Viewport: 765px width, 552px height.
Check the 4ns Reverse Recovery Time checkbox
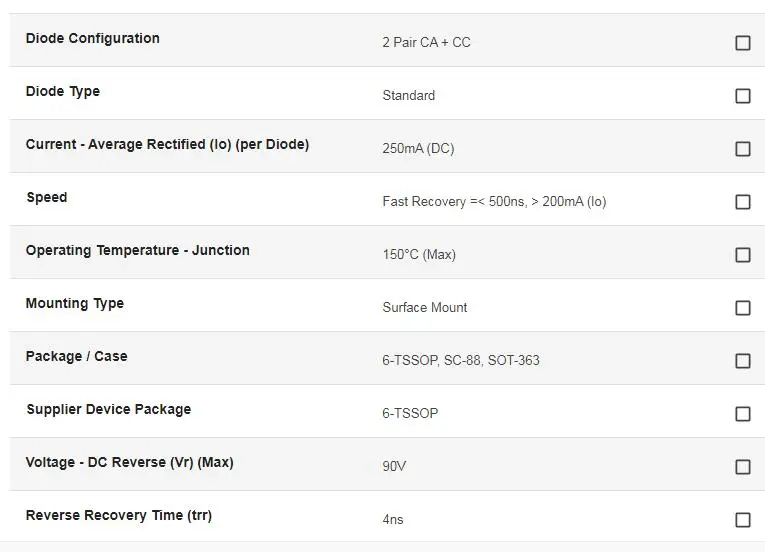pyautogui.click(x=743, y=520)
